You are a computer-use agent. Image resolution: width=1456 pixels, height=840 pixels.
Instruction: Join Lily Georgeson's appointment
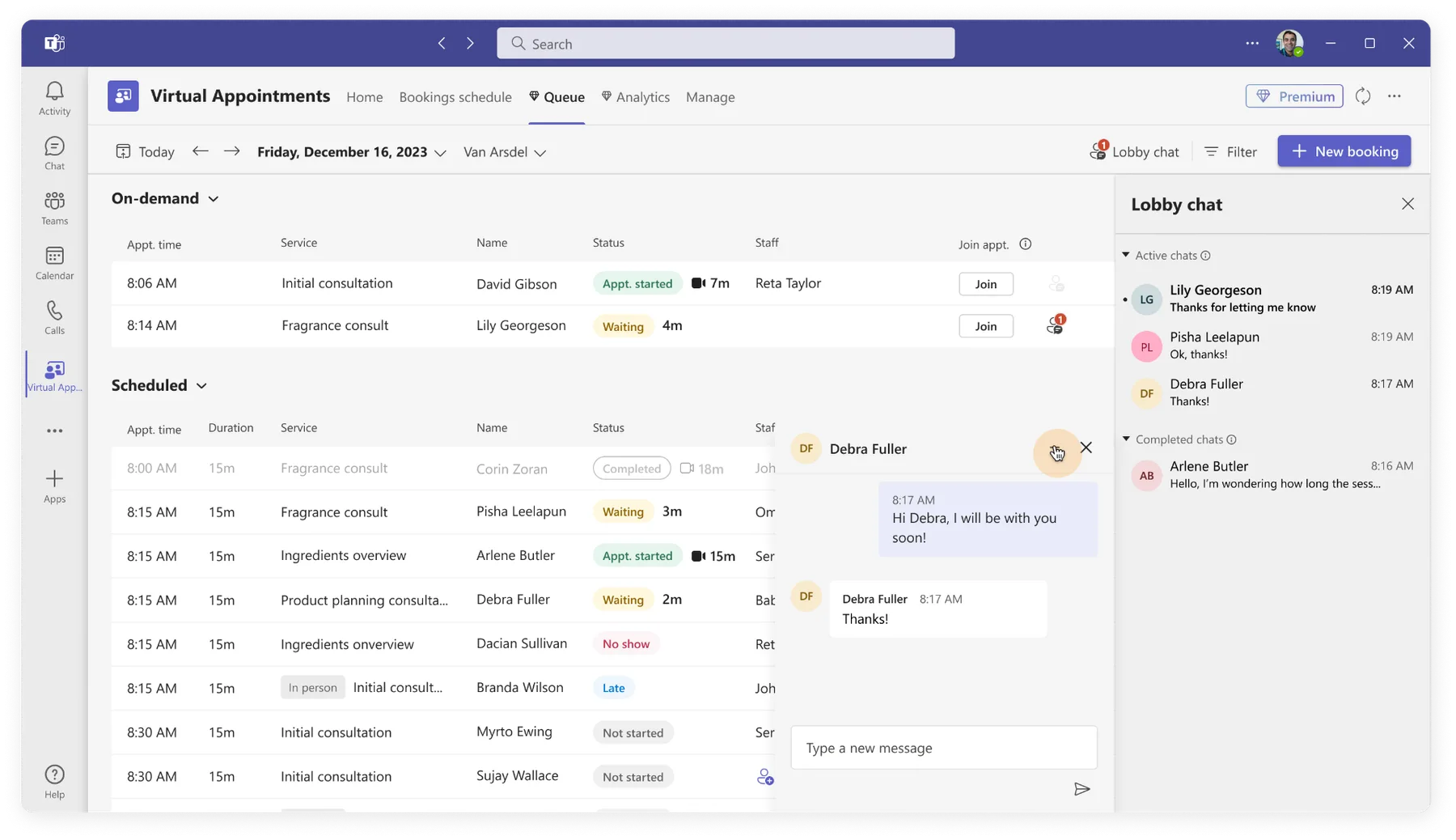click(x=986, y=326)
